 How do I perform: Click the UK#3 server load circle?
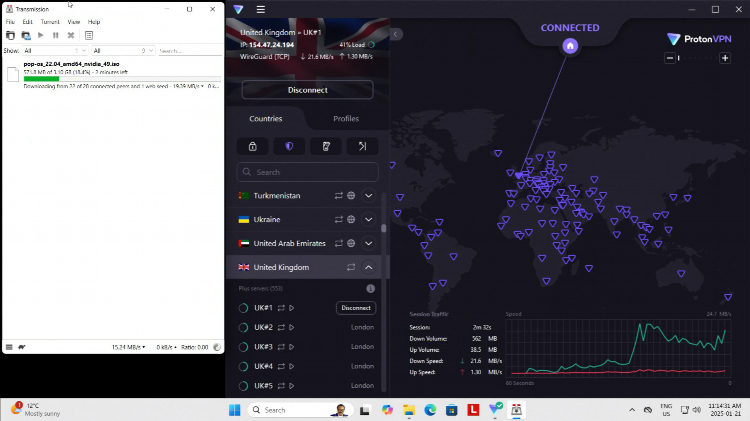tap(243, 347)
